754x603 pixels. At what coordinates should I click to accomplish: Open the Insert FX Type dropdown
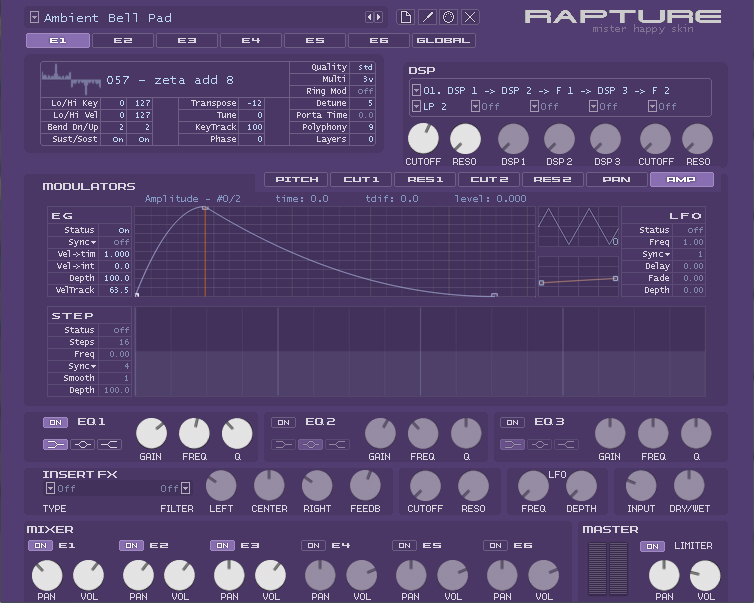click(50, 488)
